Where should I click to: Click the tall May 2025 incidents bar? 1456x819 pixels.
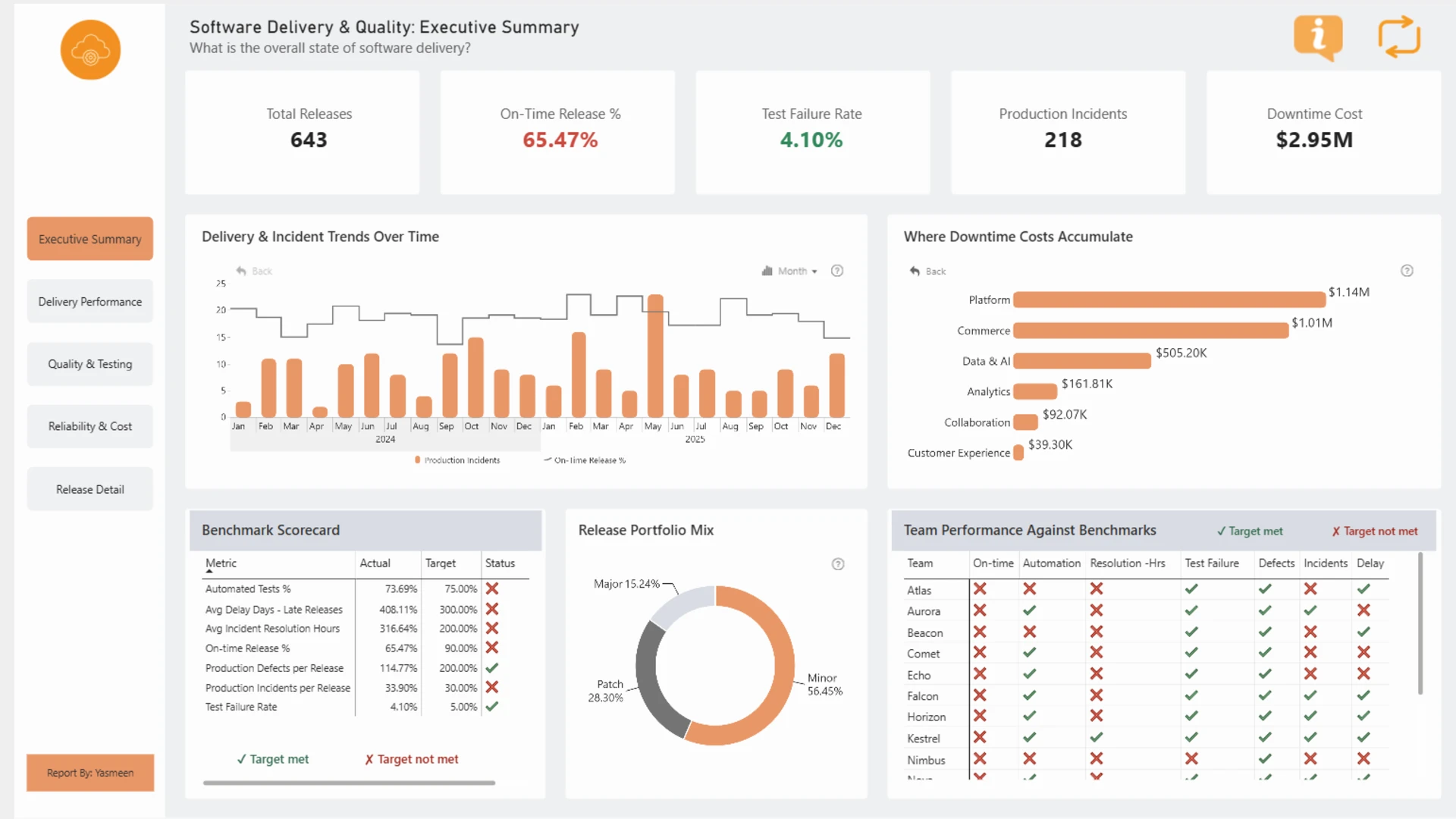pos(655,356)
